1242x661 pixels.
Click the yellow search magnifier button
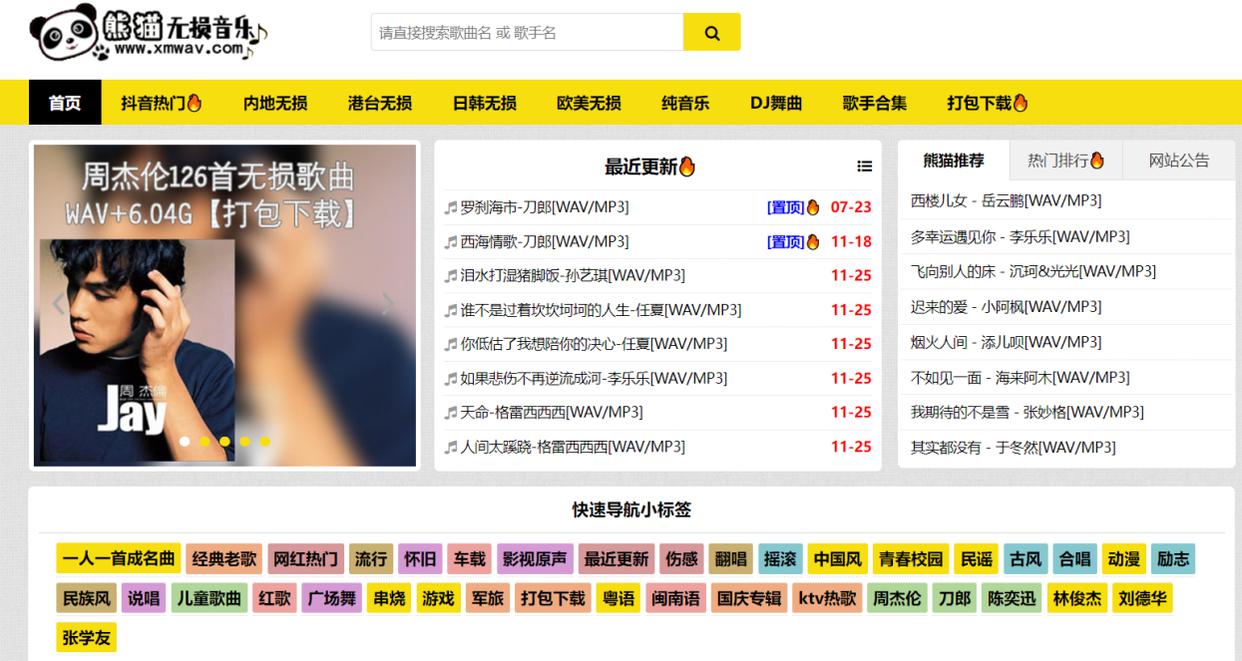[x=712, y=32]
